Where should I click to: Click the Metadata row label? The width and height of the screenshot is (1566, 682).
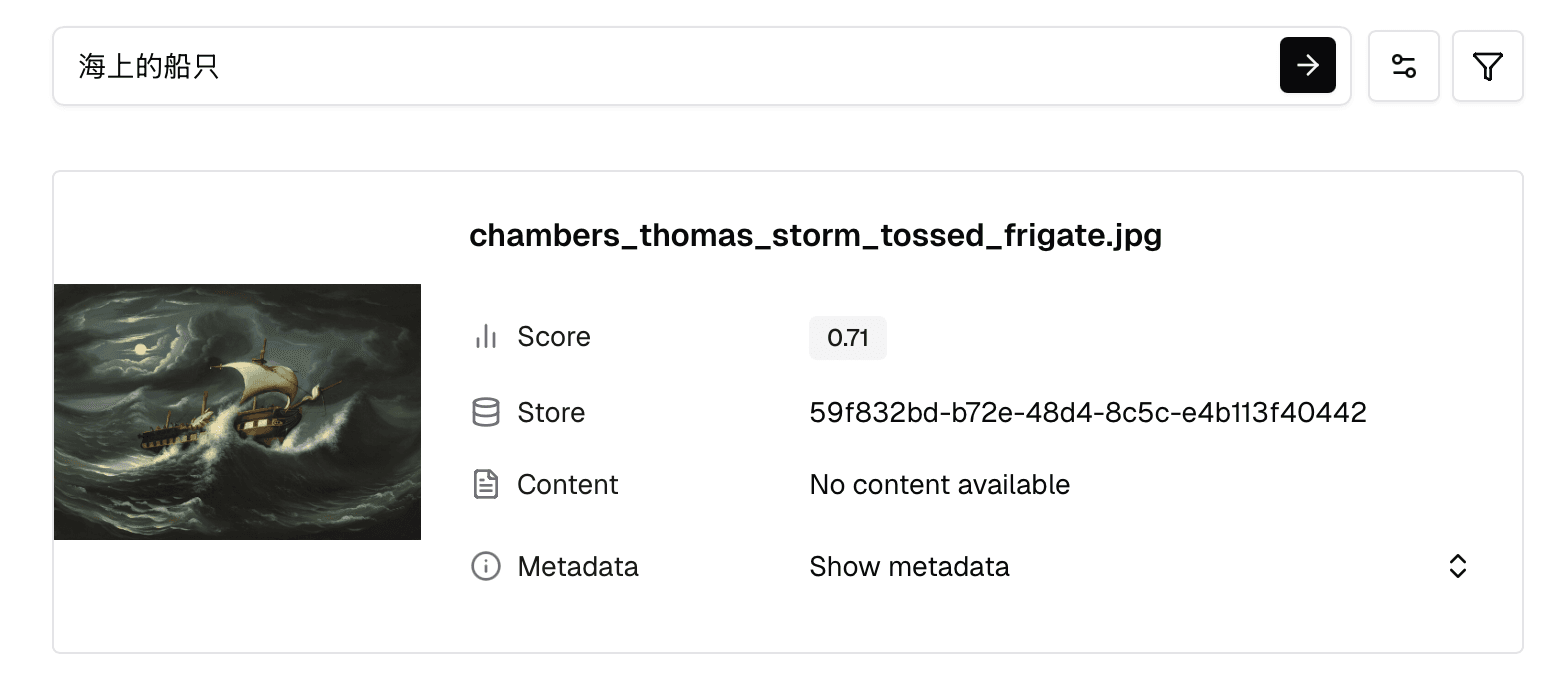(x=577, y=567)
